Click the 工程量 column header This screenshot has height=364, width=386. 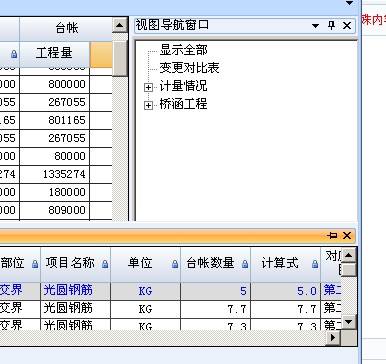[x=54, y=54]
